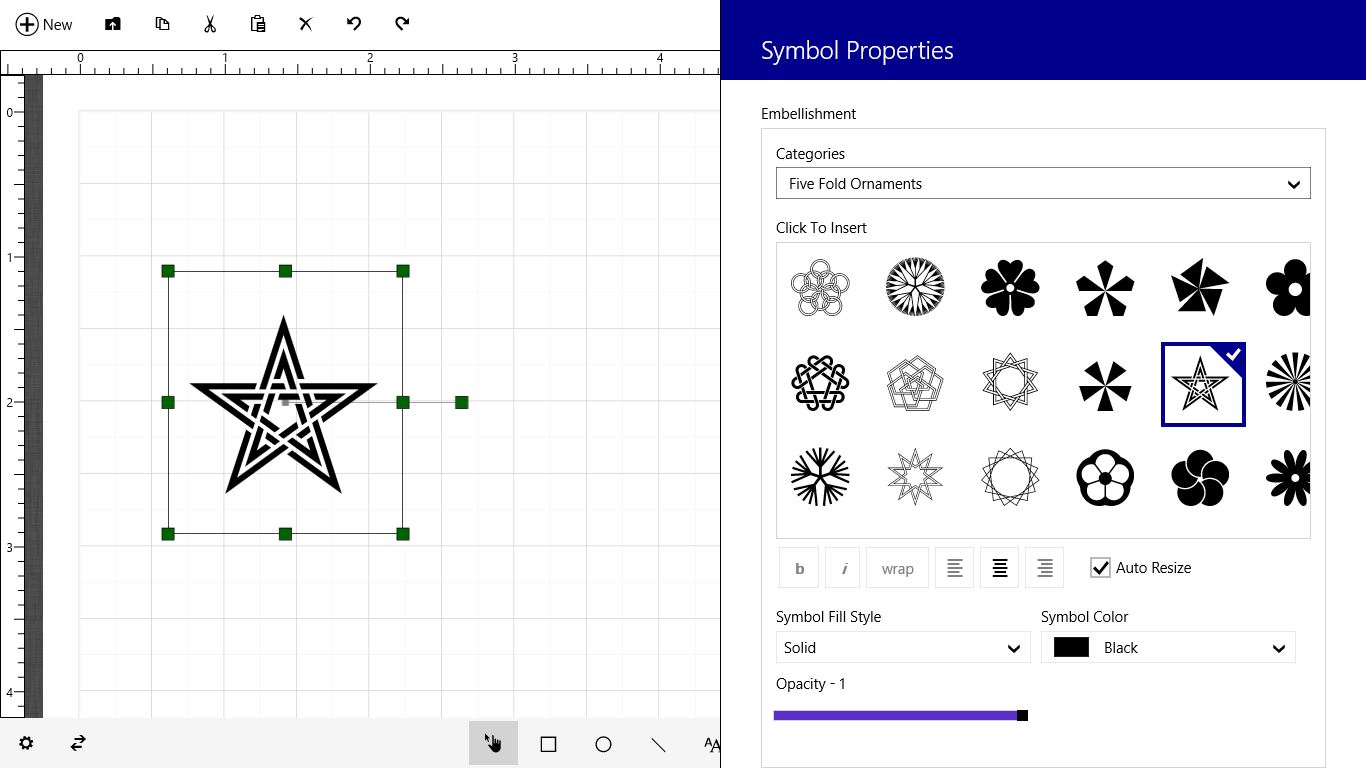This screenshot has height=768, width=1366.
Task: Click the bottom-right green resize handle
Action: coord(403,534)
